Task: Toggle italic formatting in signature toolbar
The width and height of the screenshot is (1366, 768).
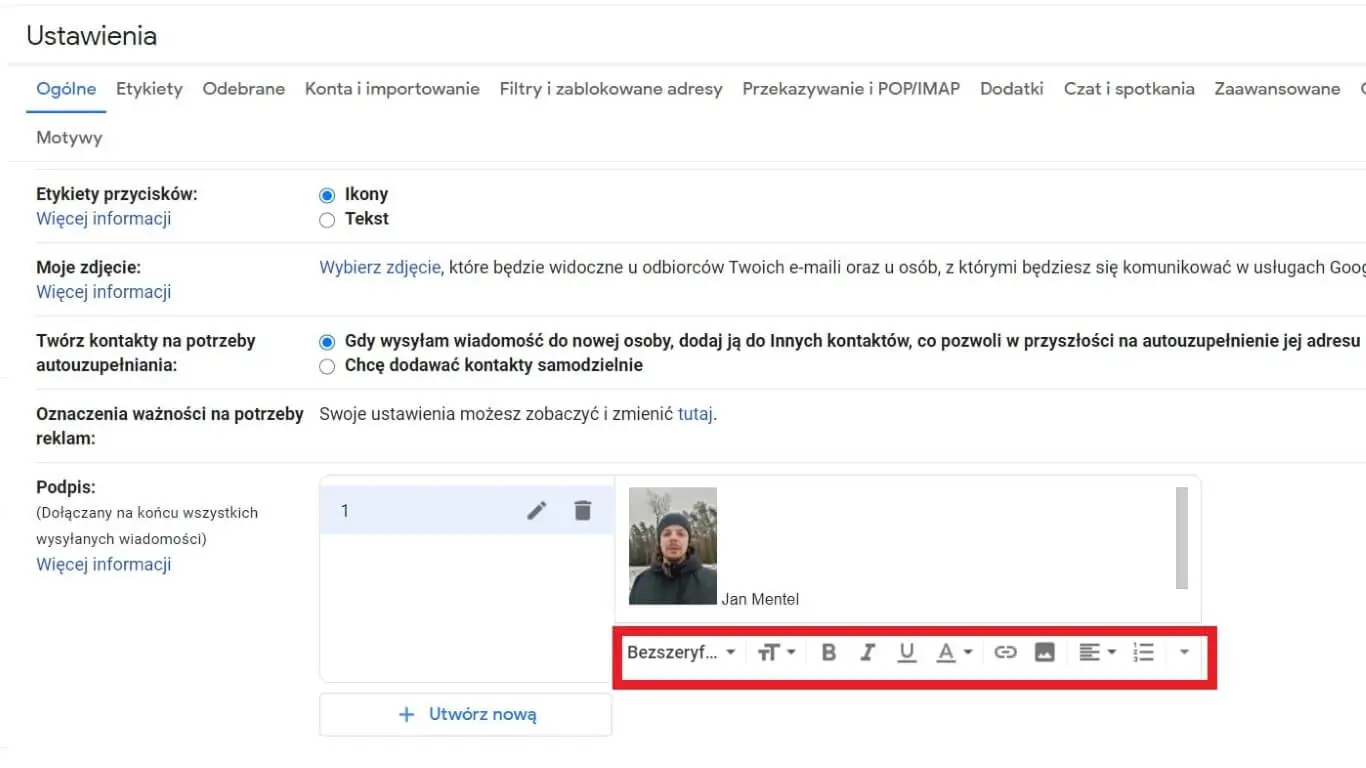Action: coord(867,653)
